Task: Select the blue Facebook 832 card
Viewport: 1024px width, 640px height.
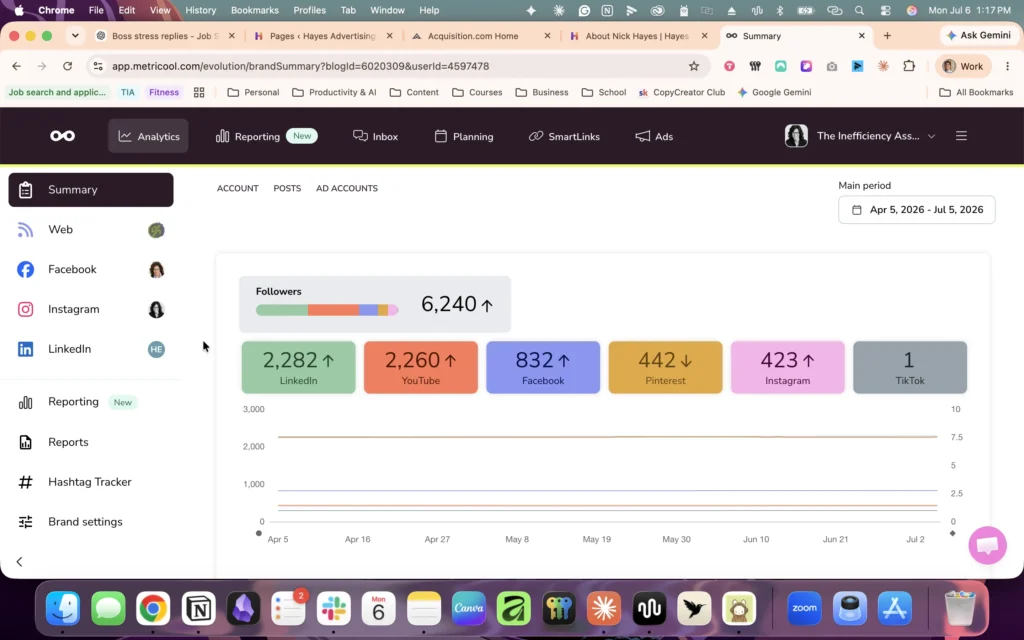Action: click(543, 367)
